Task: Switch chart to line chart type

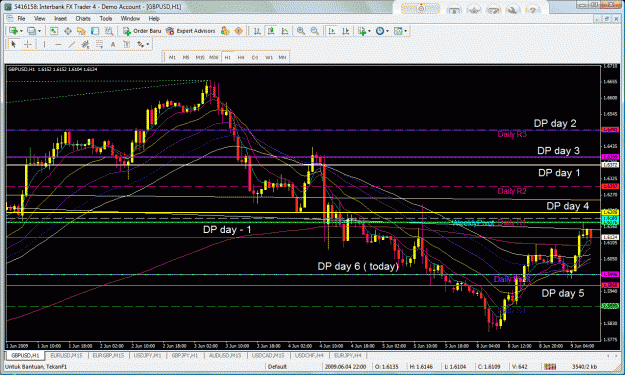Action: [285, 31]
